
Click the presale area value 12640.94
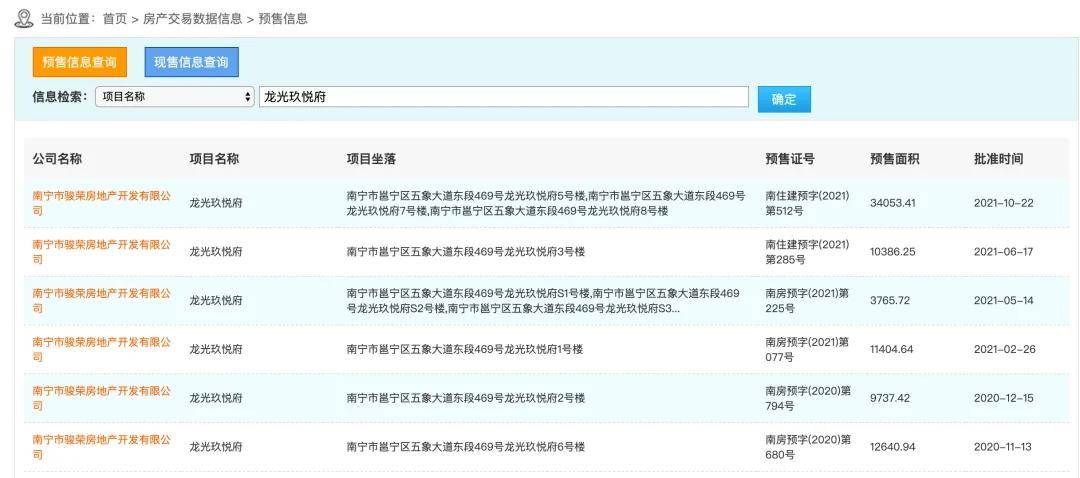893,447
